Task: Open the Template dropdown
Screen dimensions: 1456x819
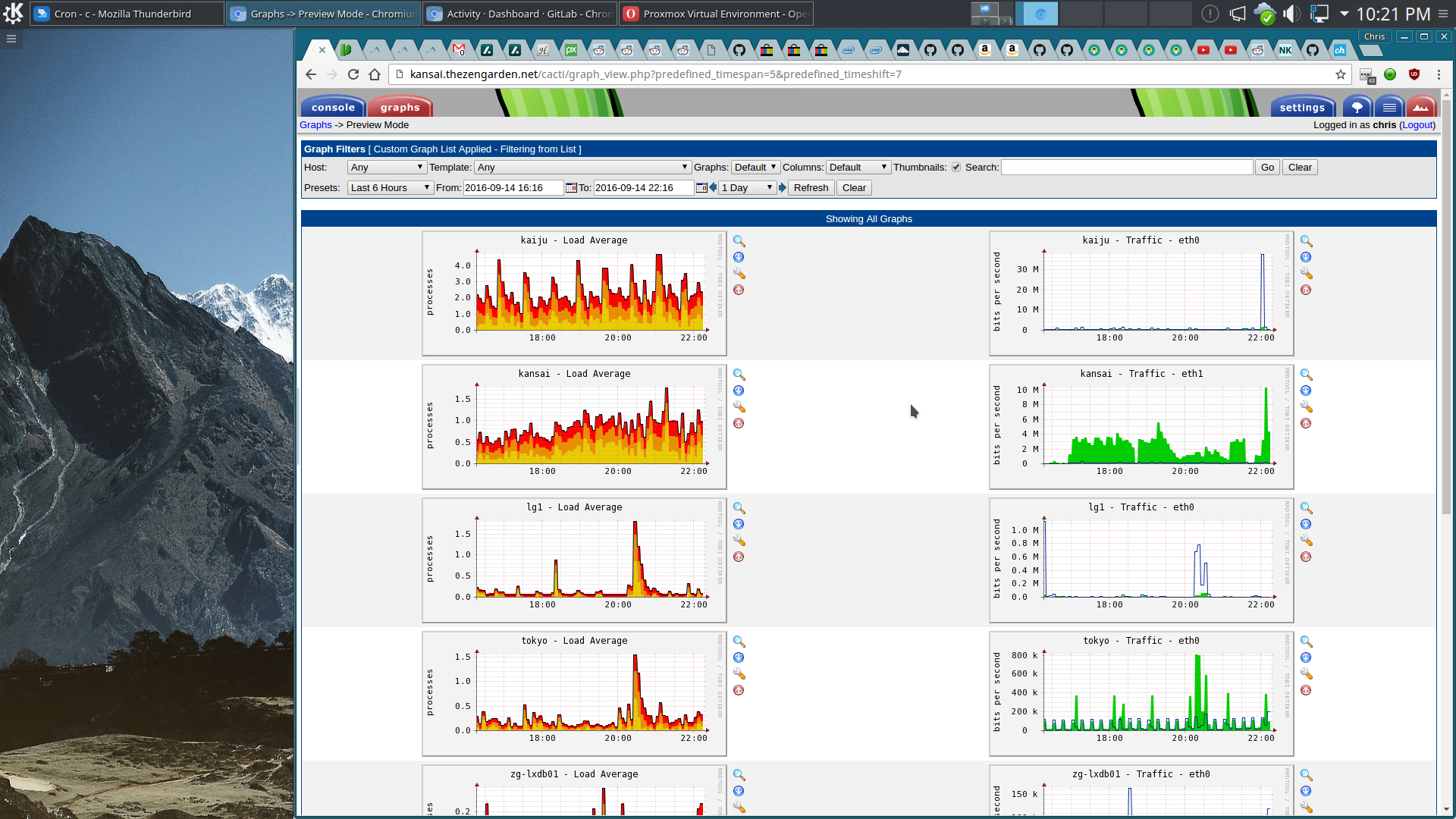Action: tap(582, 168)
